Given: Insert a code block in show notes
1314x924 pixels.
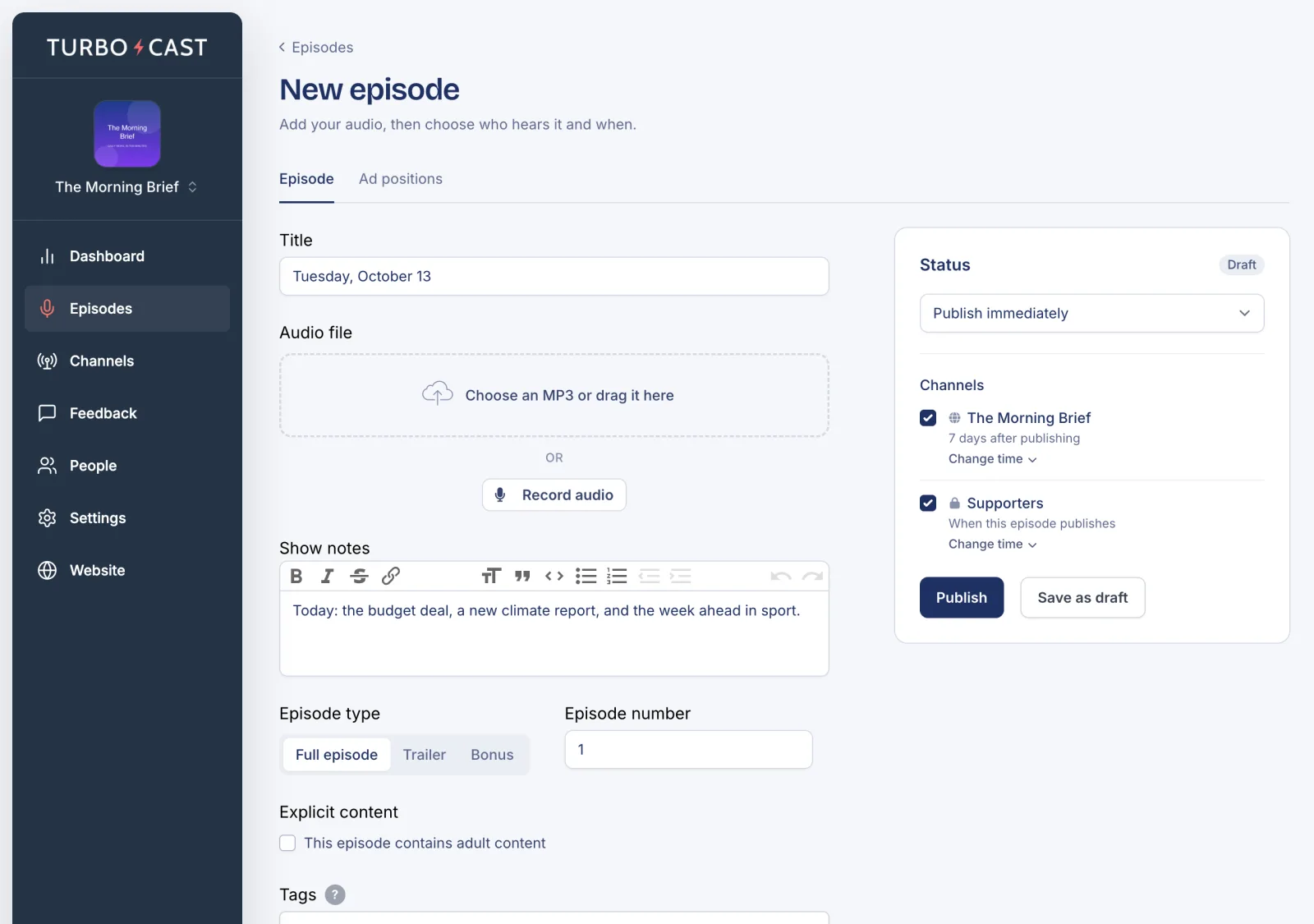Looking at the screenshot, I should [554, 577].
